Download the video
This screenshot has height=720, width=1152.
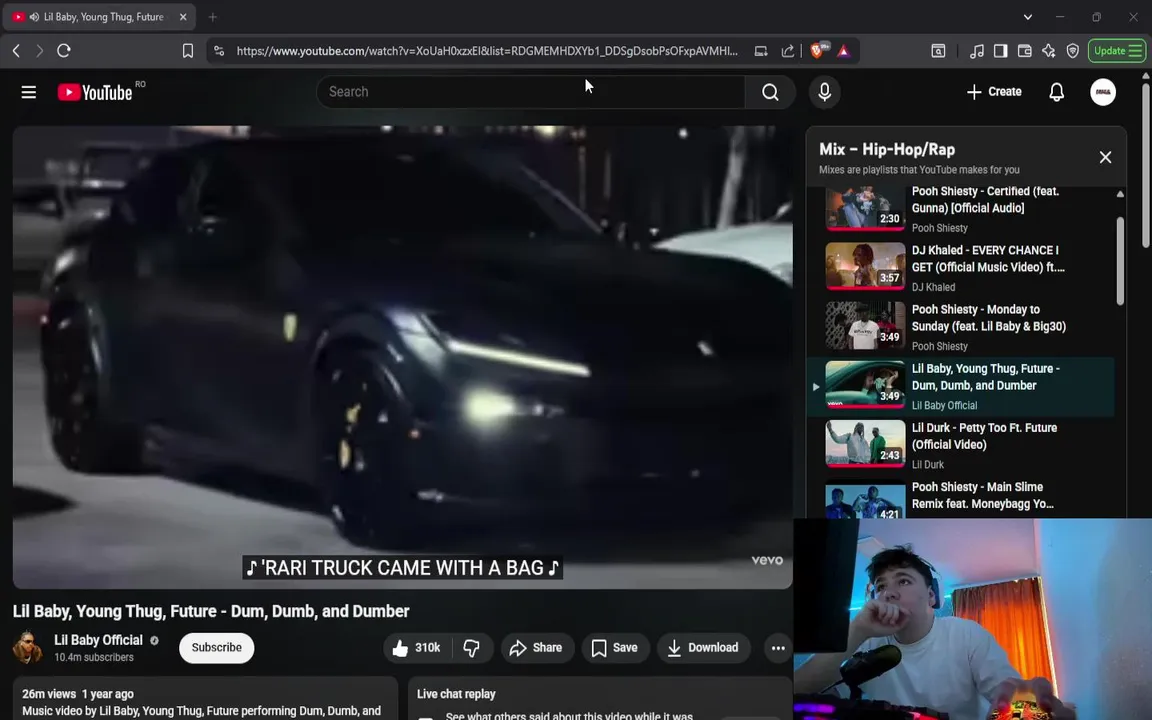703,647
